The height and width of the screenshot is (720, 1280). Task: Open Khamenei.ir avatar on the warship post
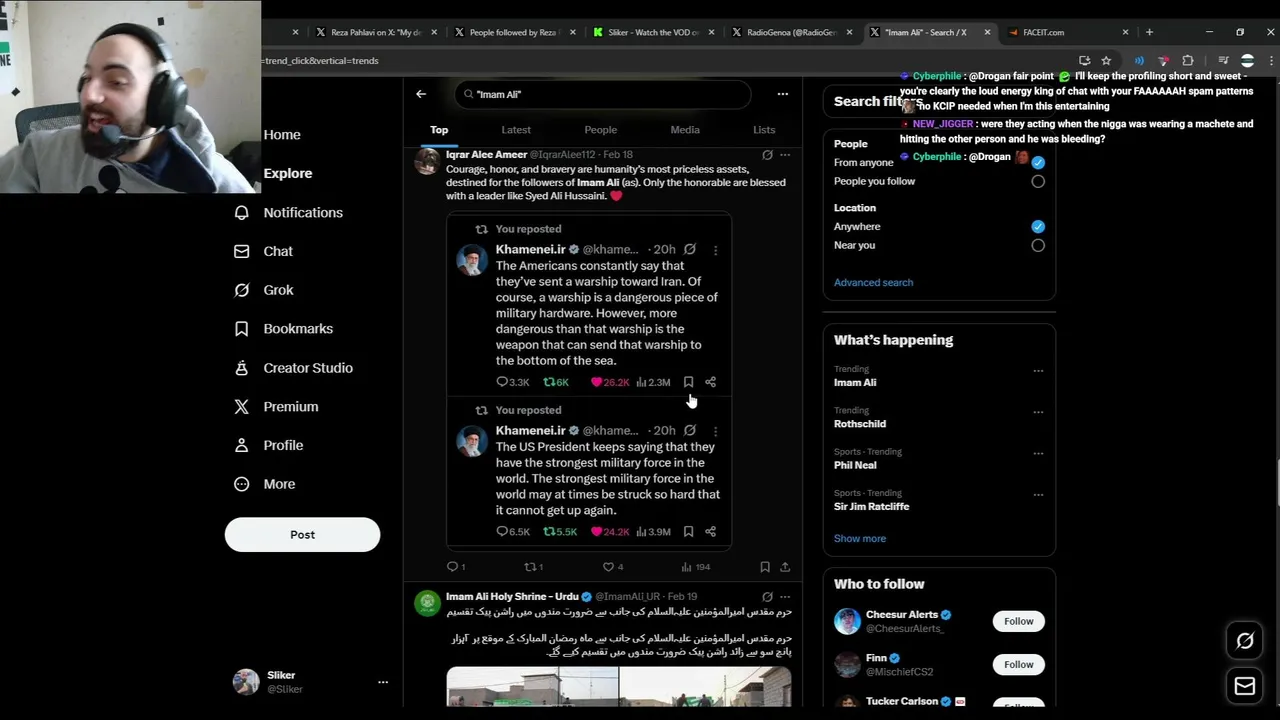tap(472, 261)
